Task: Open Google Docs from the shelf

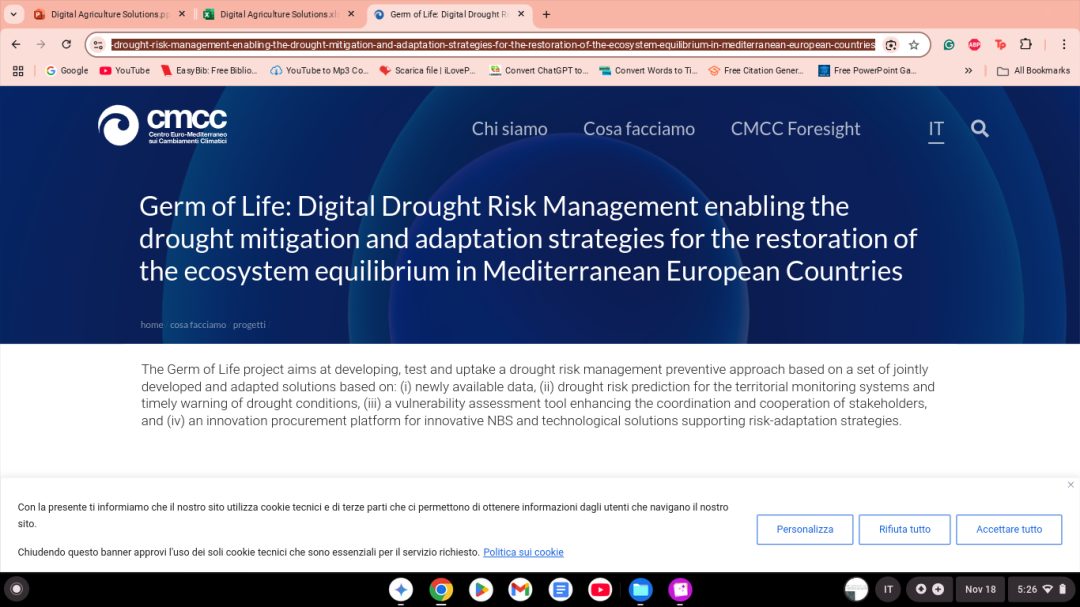Action: point(560,589)
